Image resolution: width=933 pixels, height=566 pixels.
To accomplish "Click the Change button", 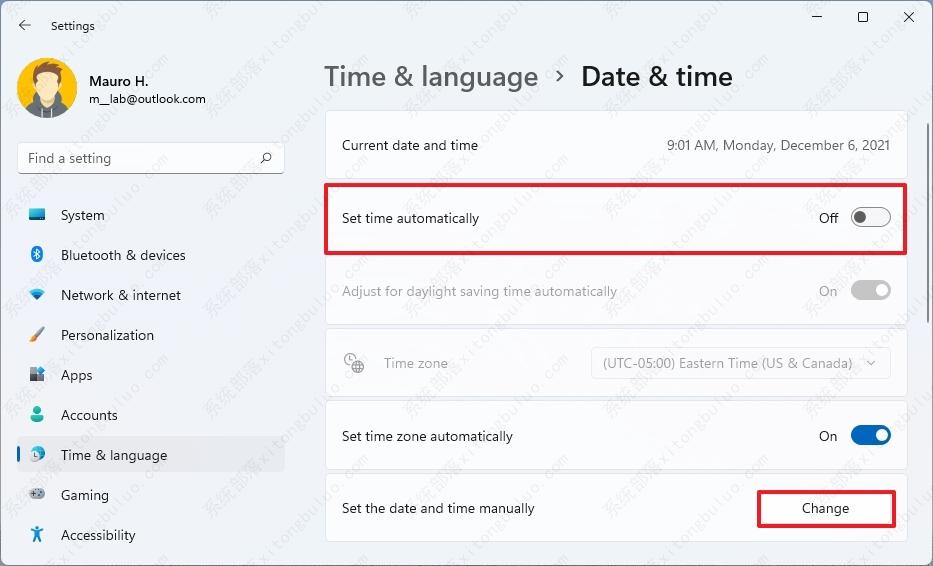I will coord(825,508).
